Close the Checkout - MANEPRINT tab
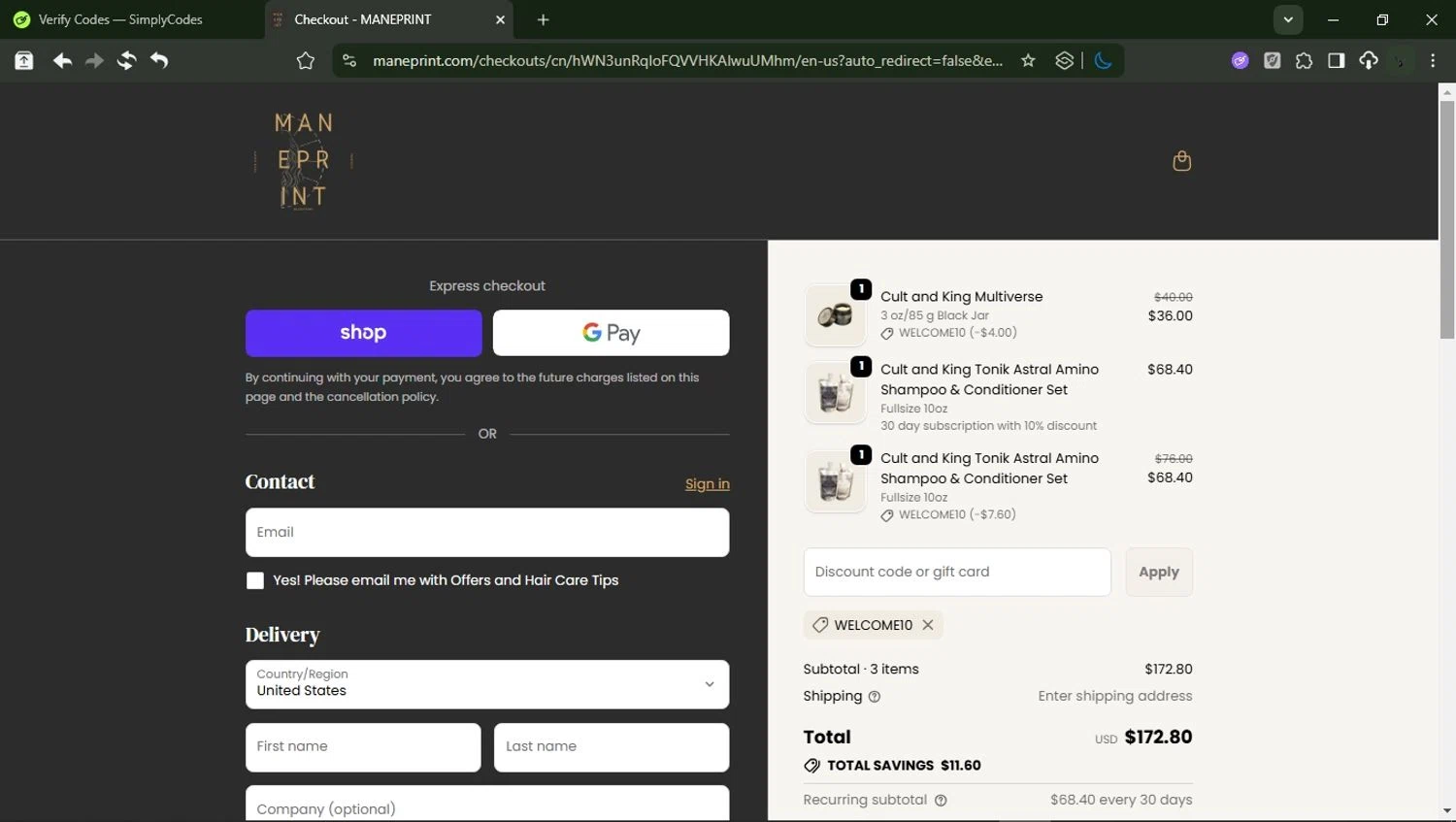1456x822 pixels. tap(500, 19)
